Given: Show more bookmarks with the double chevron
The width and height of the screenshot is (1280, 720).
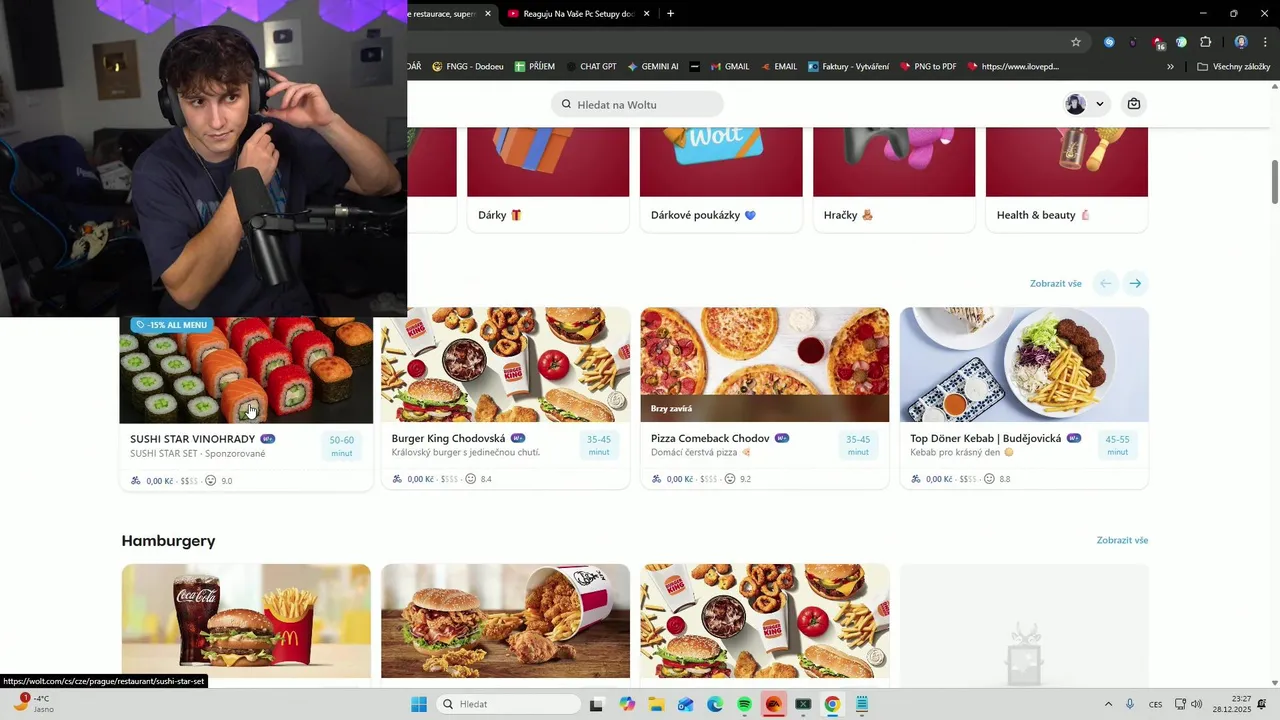Looking at the screenshot, I should [x=1170, y=67].
